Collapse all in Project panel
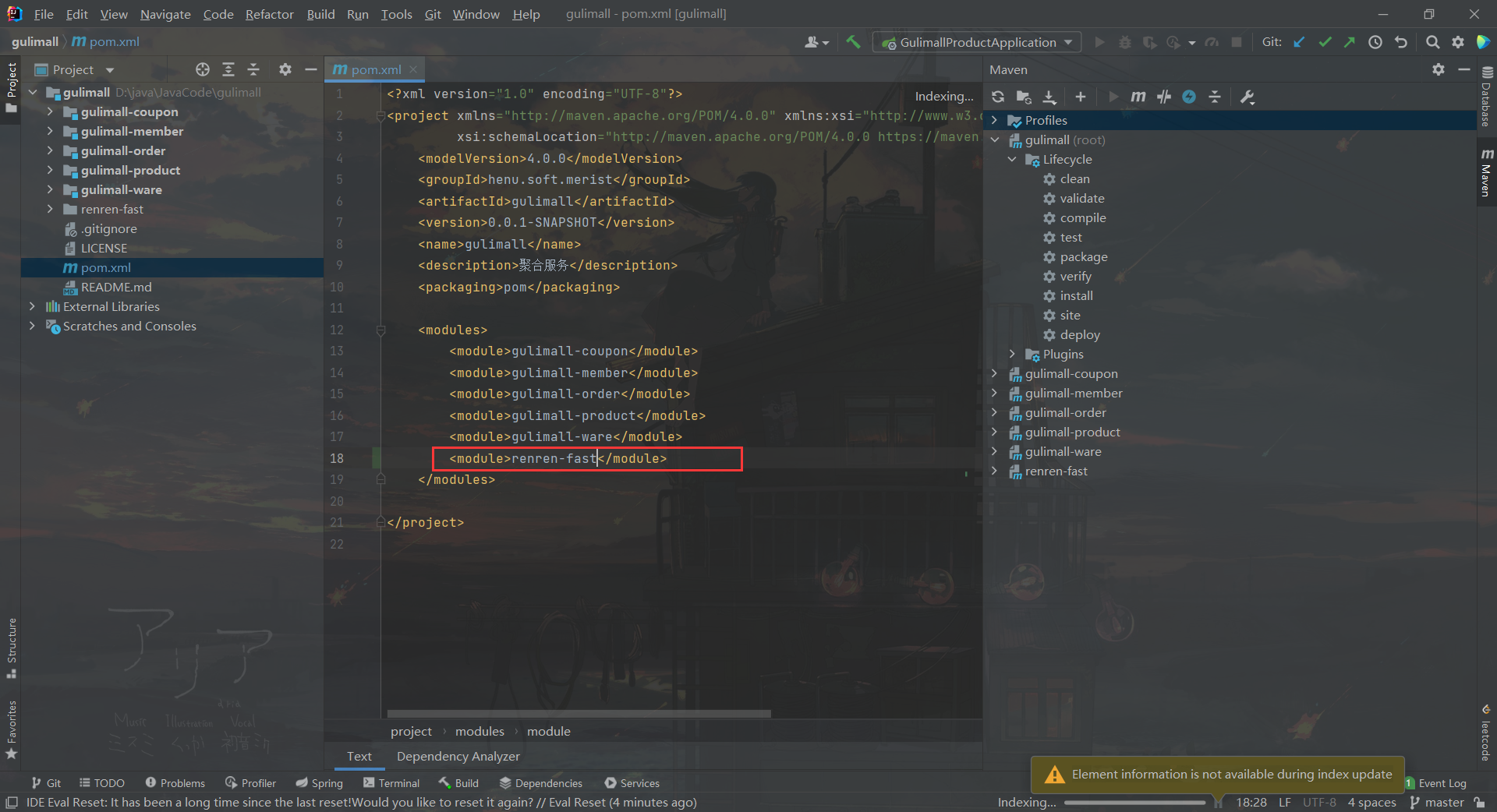Image resolution: width=1497 pixels, height=812 pixels. tap(253, 69)
